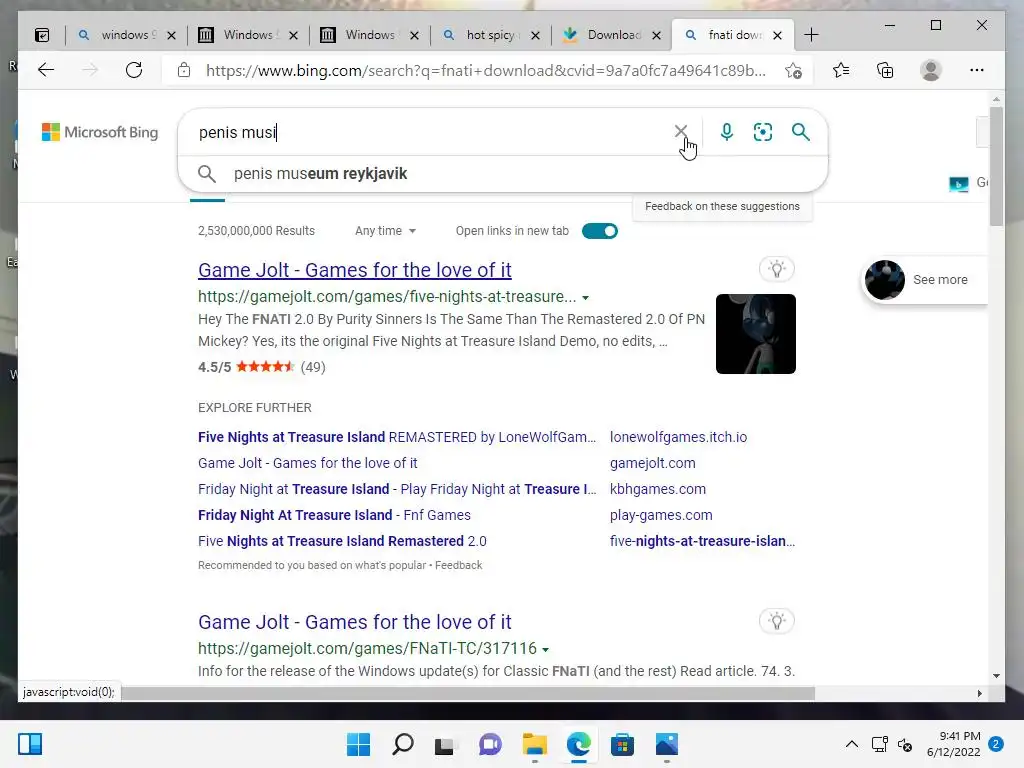Image resolution: width=1024 pixels, height=768 pixels.
Task: Close the 'fnati down' tab
Action: tap(777, 35)
